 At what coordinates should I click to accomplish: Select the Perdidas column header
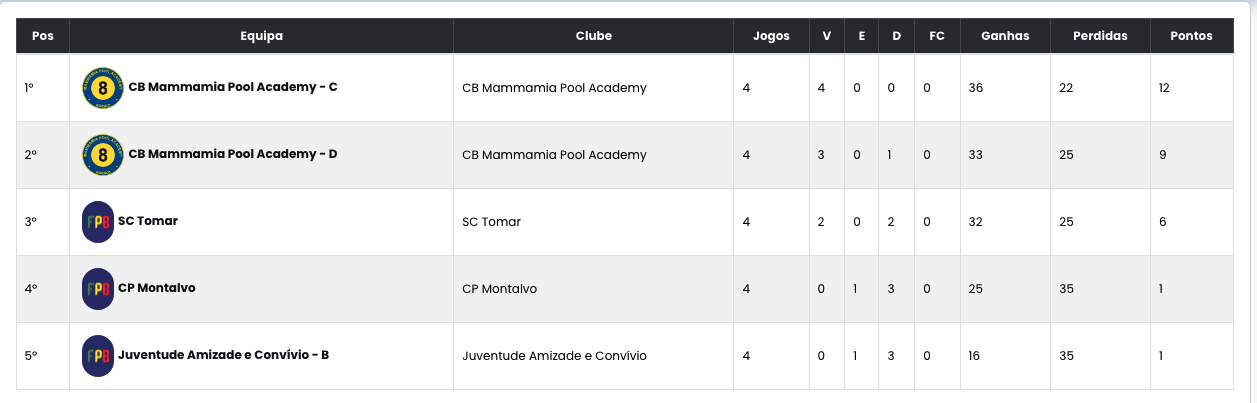point(1100,36)
